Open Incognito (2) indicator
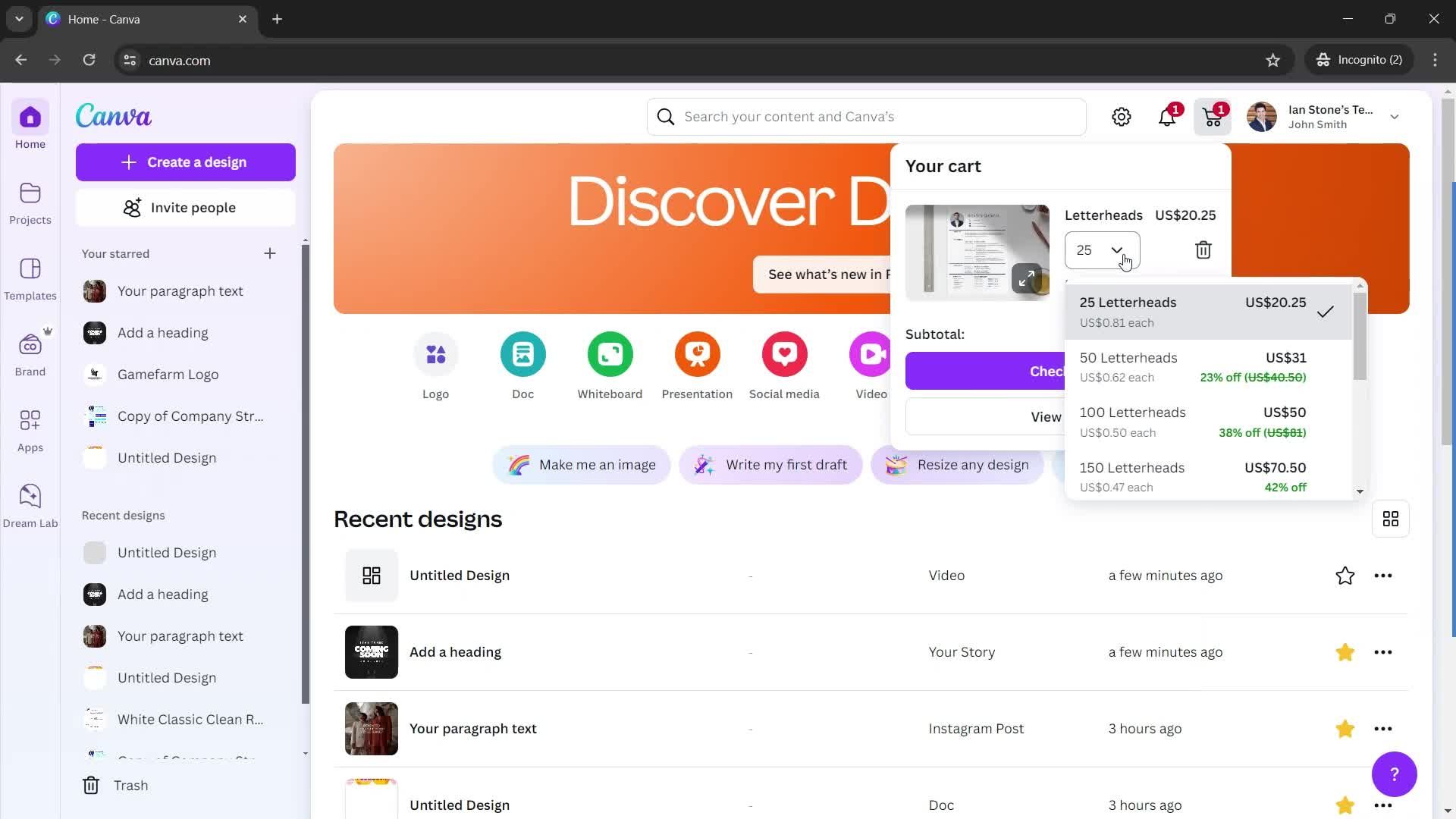This screenshot has height=819, width=1456. click(x=1360, y=60)
